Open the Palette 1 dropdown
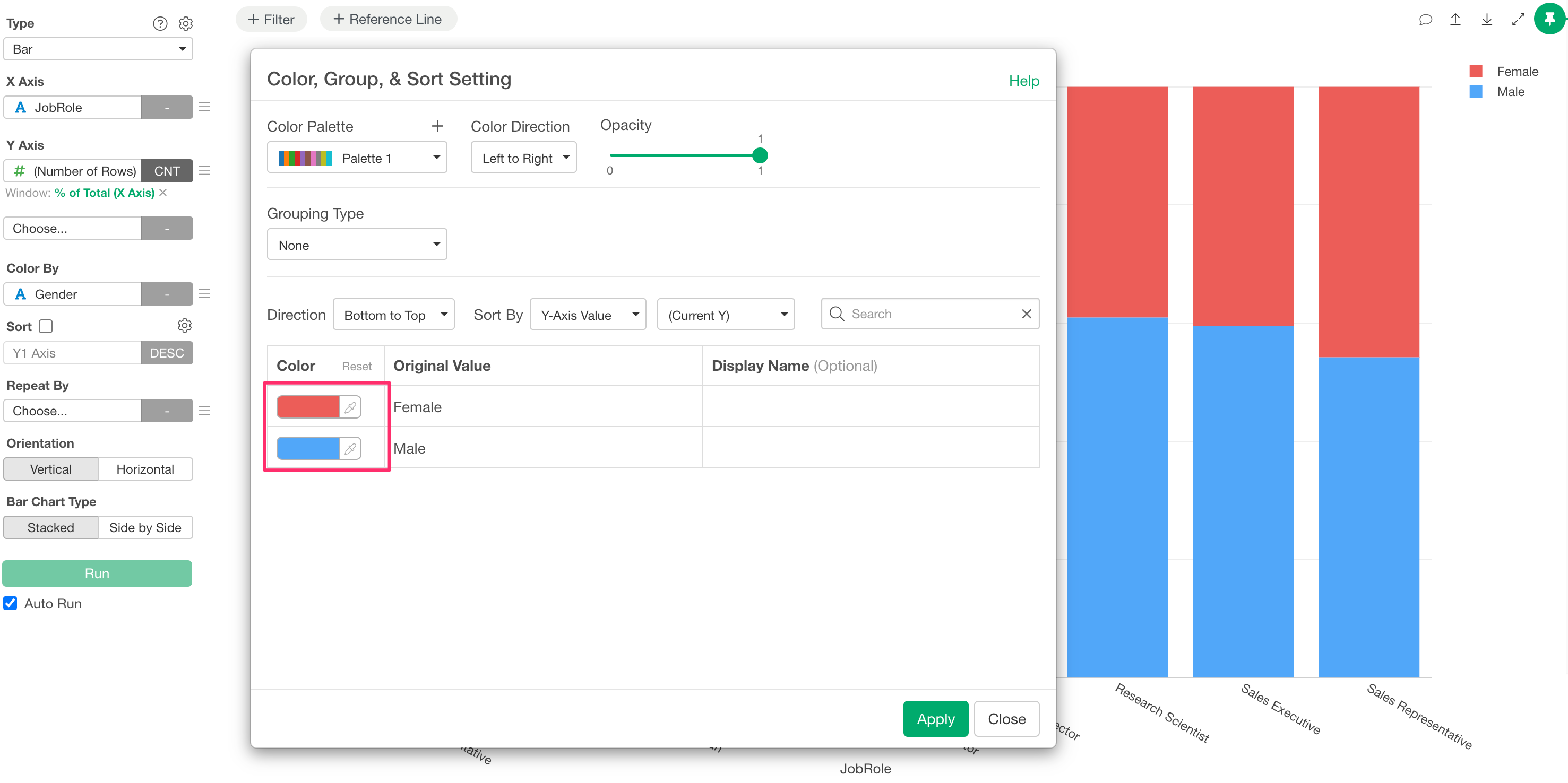The height and width of the screenshot is (783, 1568). [x=357, y=158]
